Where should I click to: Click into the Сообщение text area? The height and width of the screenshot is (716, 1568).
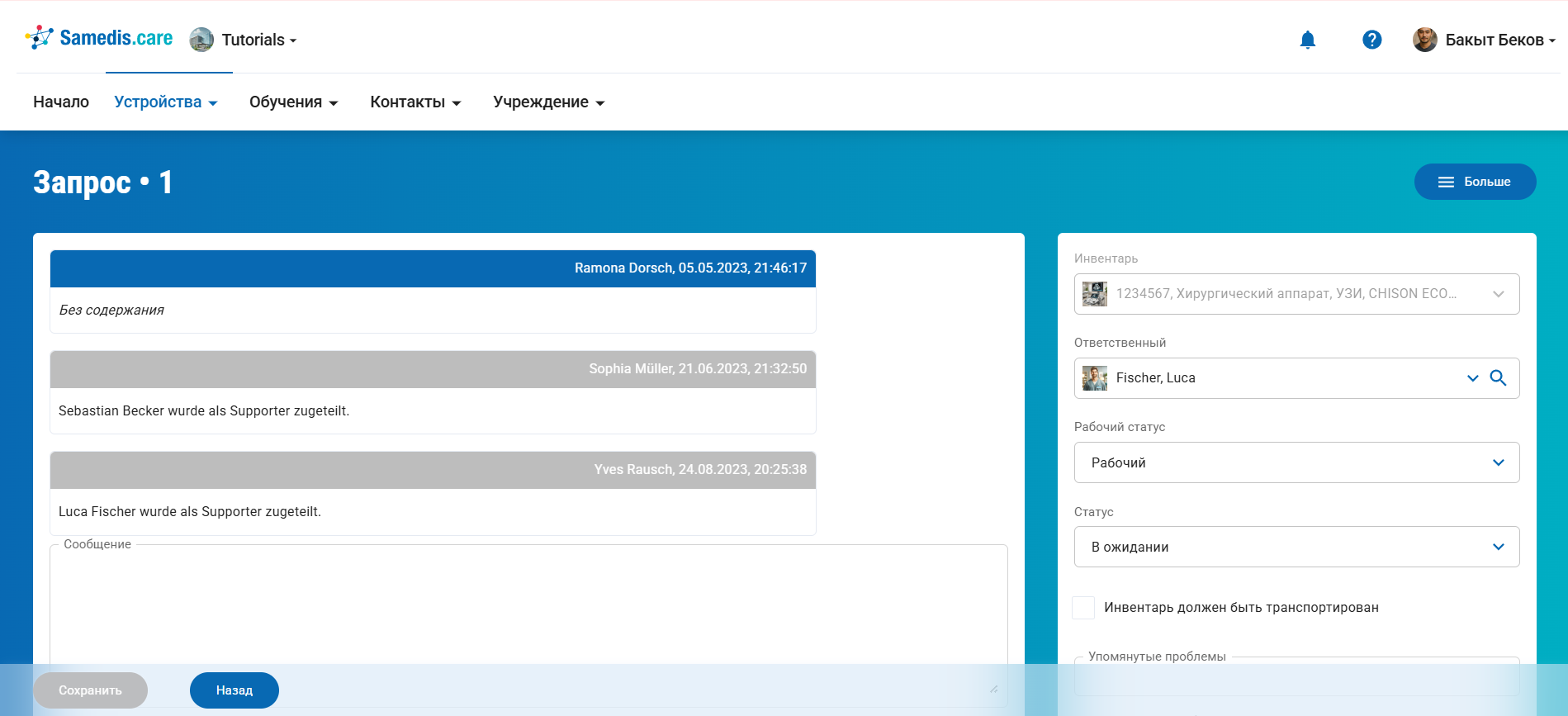click(528, 611)
